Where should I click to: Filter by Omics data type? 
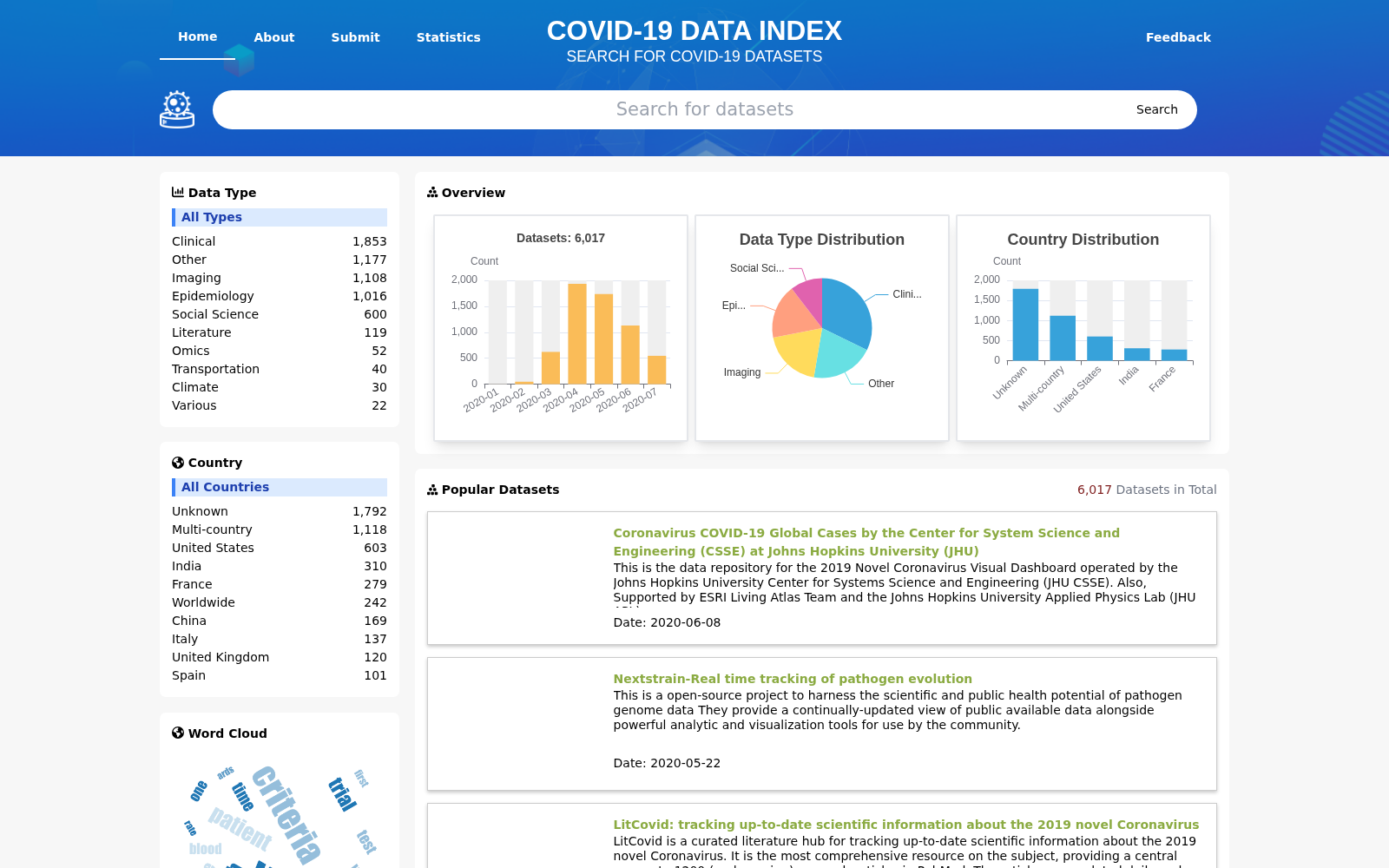pyautogui.click(x=280, y=351)
